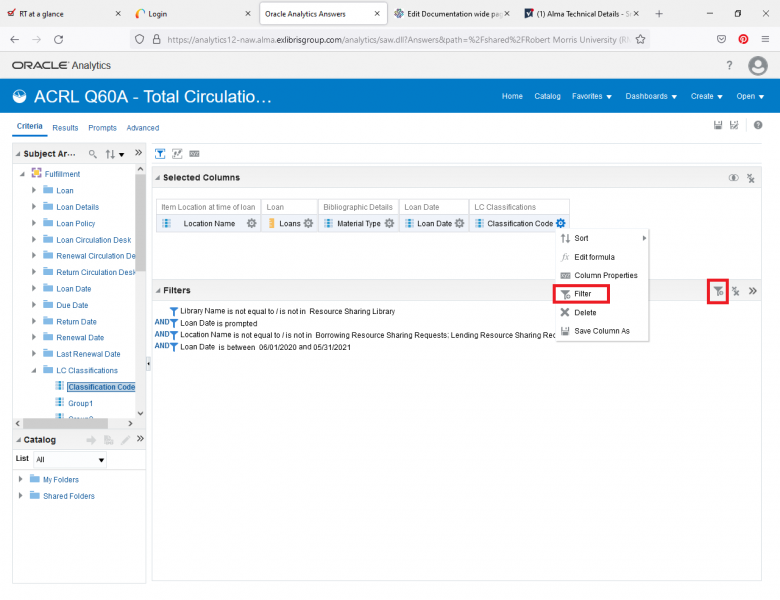780x600 pixels.
Task: Open the gear menu for Loan Date column
Action: click(460, 223)
